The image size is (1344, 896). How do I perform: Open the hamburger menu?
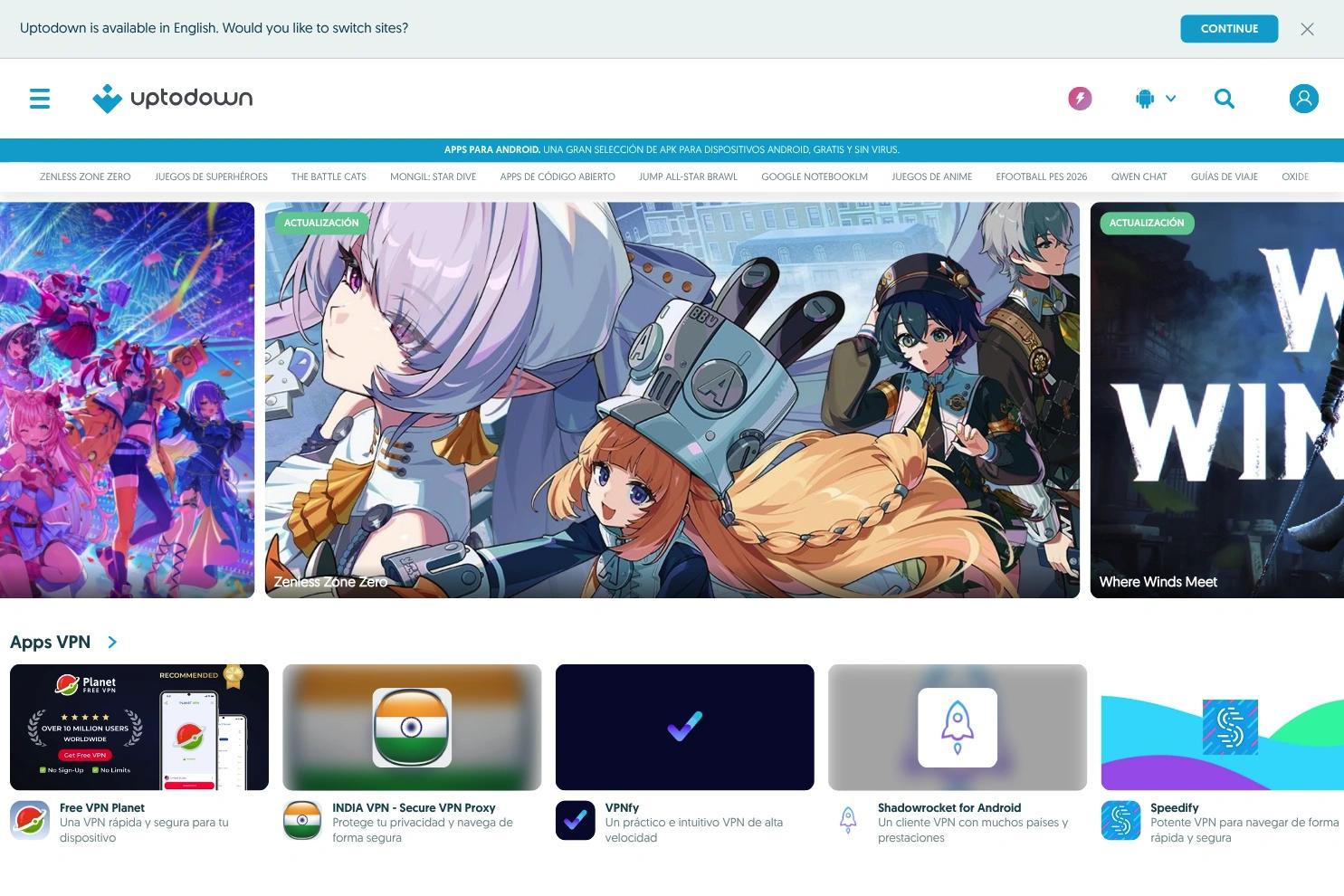point(40,99)
